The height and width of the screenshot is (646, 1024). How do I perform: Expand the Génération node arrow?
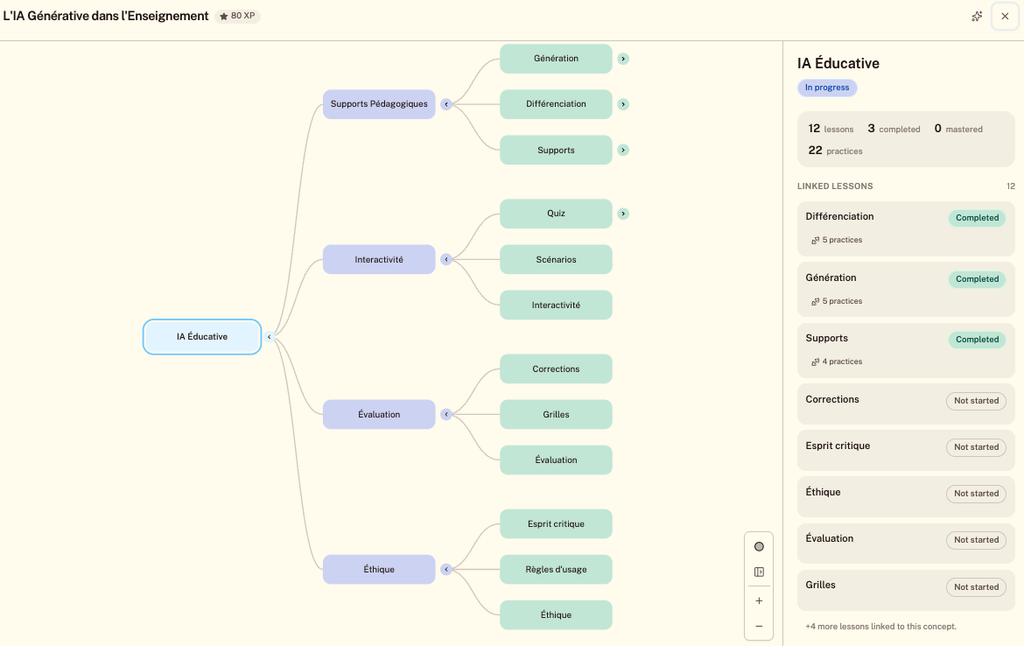point(623,59)
